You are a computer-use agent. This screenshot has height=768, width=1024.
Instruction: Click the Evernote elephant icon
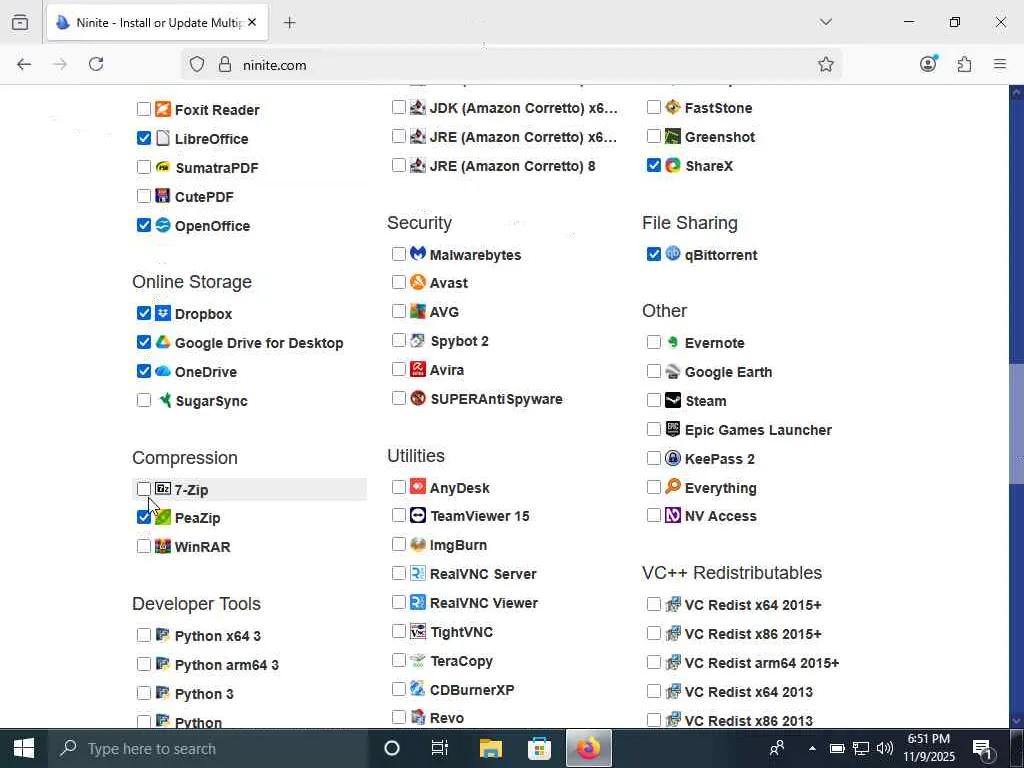[673, 342]
